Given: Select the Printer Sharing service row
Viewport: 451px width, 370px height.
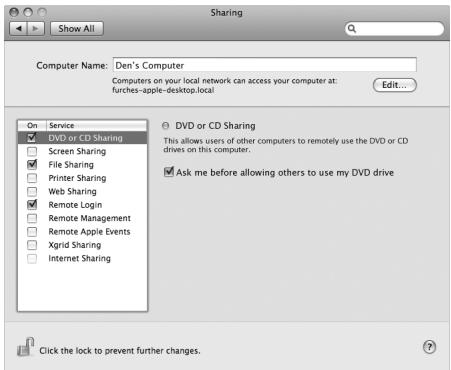Looking at the screenshot, I should (82, 178).
